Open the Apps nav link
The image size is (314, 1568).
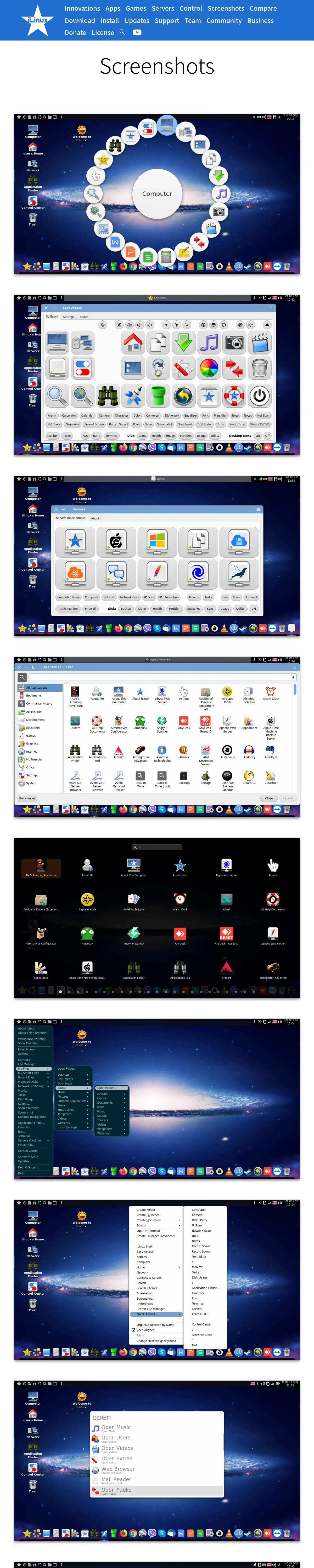tap(113, 9)
